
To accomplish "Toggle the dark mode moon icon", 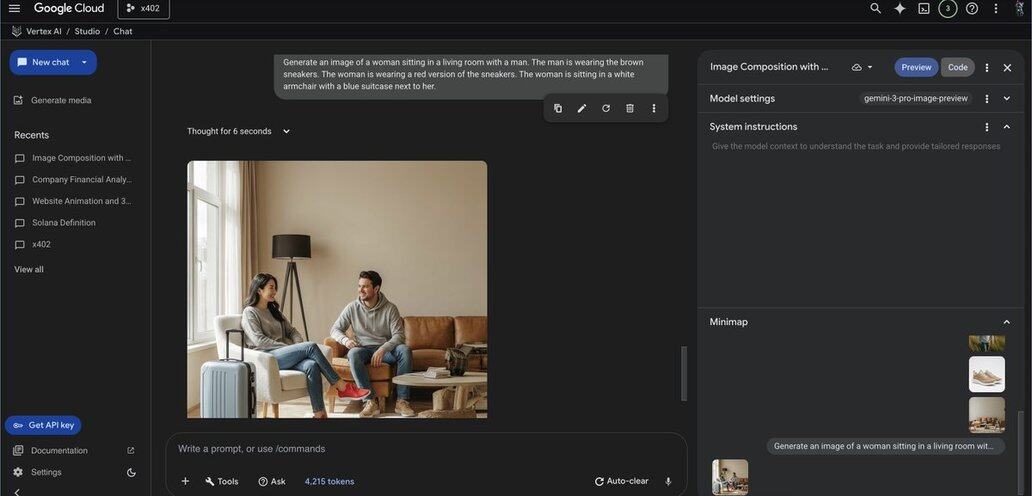I will [x=131, y=472].
